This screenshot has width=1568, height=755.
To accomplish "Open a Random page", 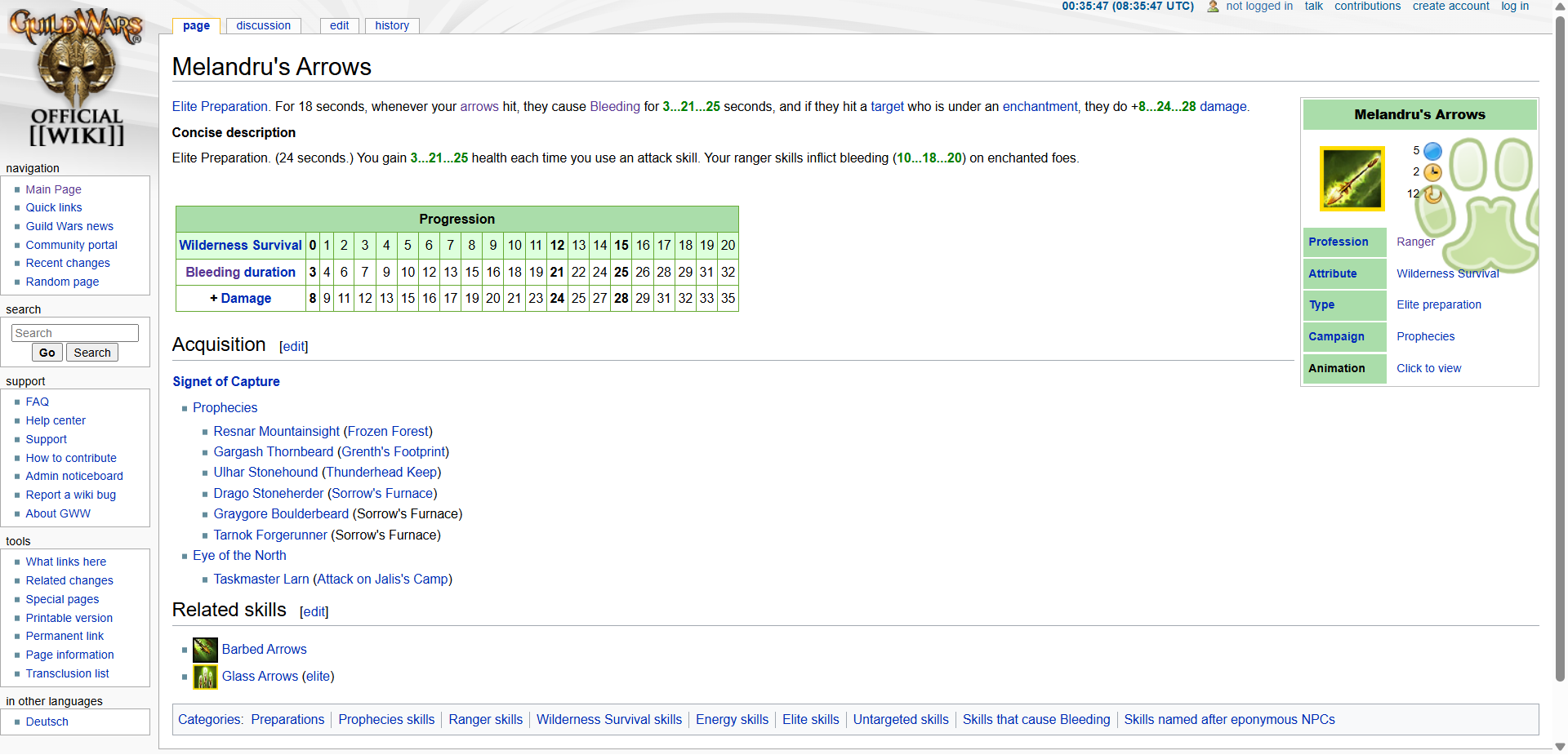I will tap(62, 282).
